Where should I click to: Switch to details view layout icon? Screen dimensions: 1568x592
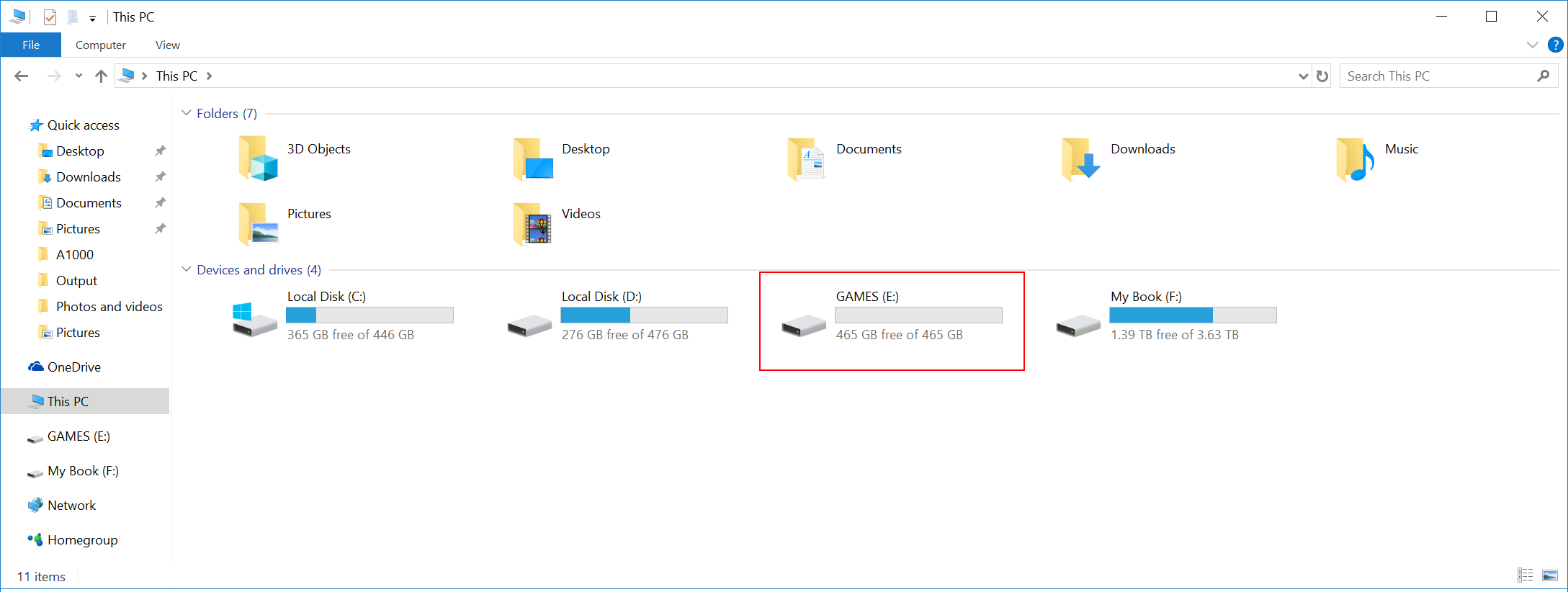1525,575
